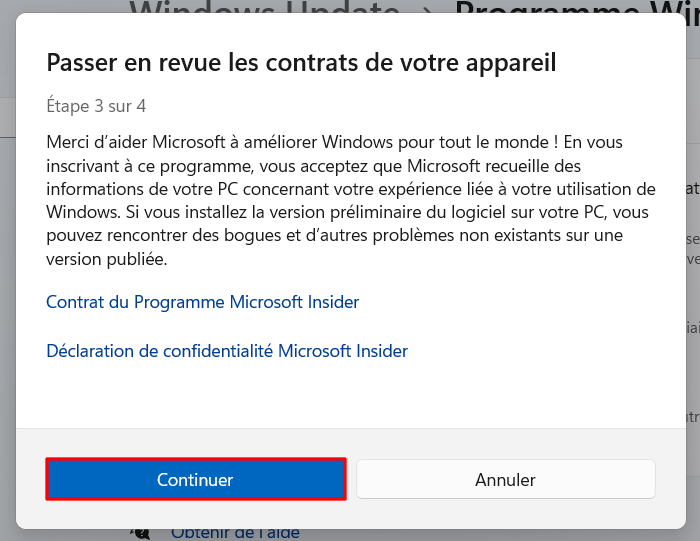Click the Étape 3 sur 4 step indicator

(96, 106)
